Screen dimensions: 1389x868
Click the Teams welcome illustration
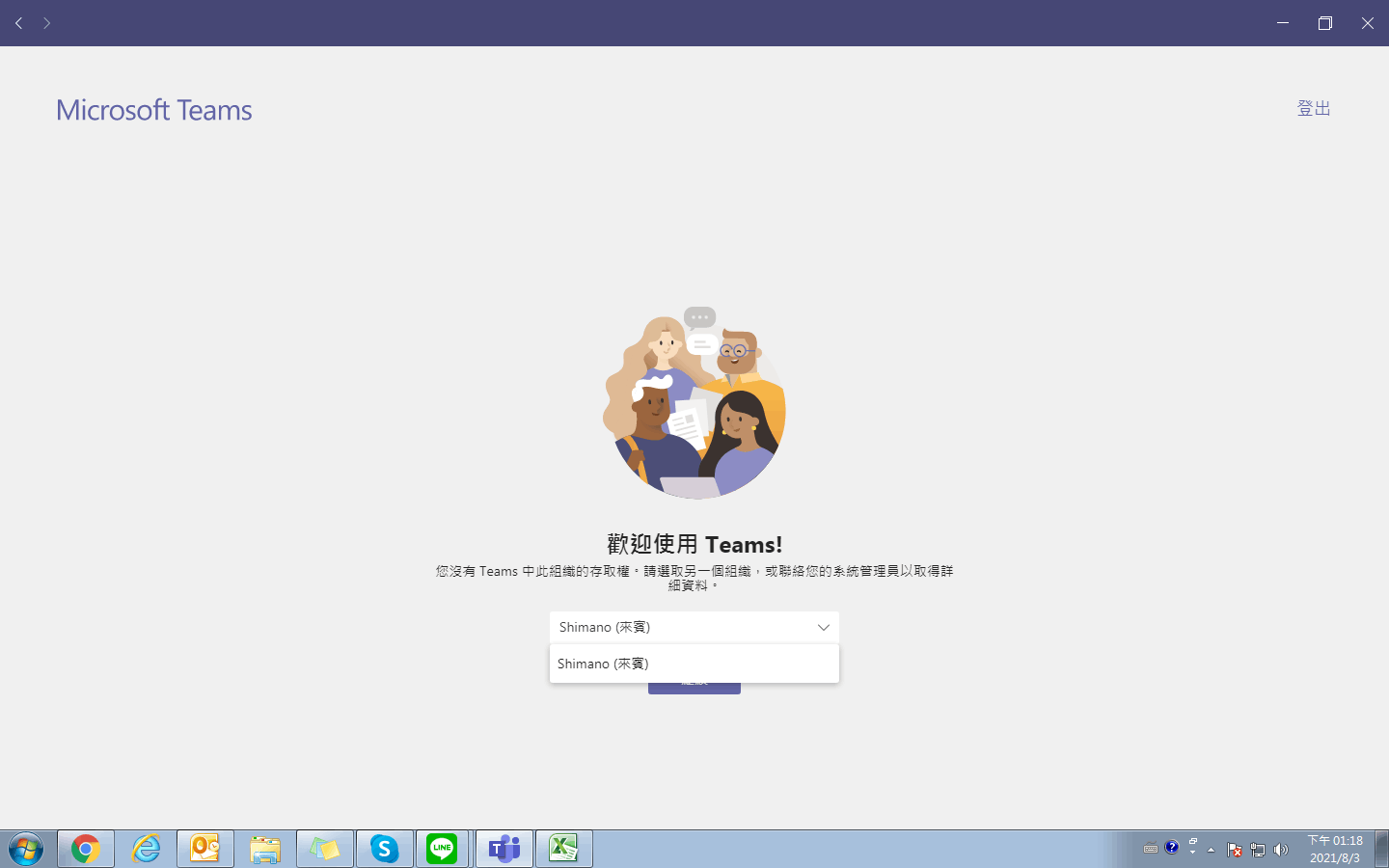694,402
